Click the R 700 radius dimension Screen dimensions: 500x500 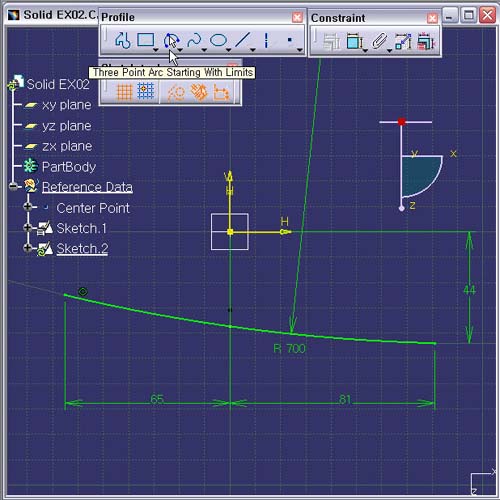(x=289, y=349)
